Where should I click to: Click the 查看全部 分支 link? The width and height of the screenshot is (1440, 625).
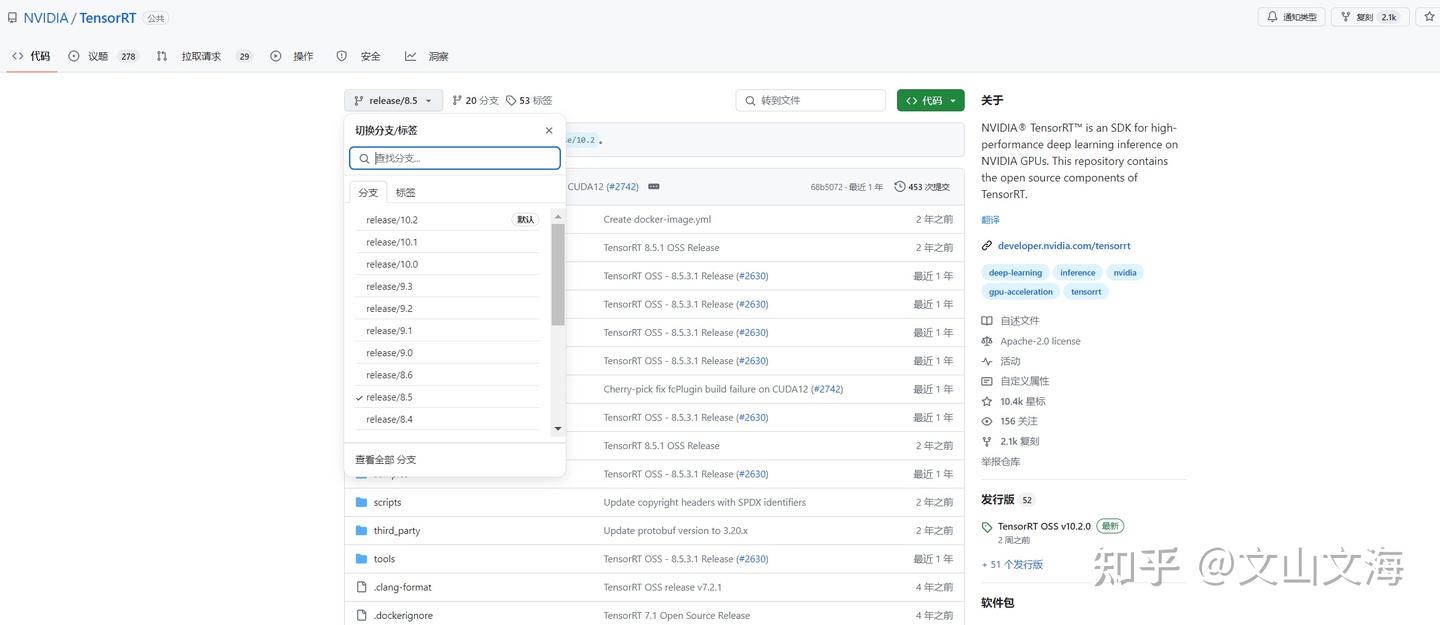pyautogui.click(x=384, y=458)
